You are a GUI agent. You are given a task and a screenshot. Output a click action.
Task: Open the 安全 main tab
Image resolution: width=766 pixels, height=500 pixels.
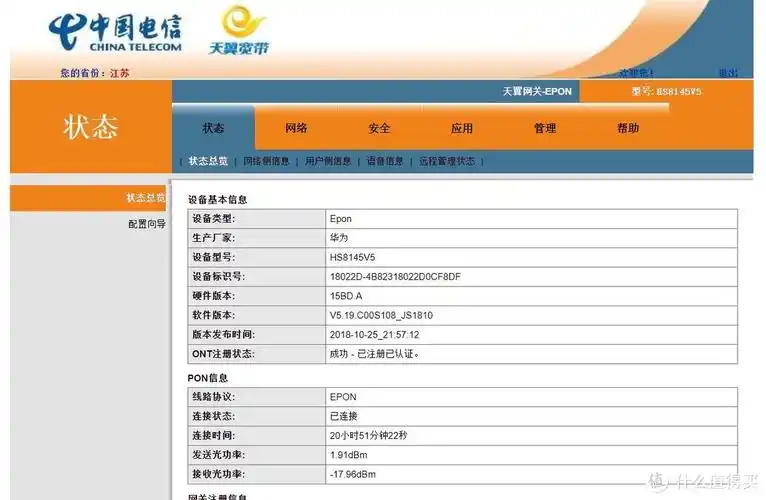click(379, 129)
